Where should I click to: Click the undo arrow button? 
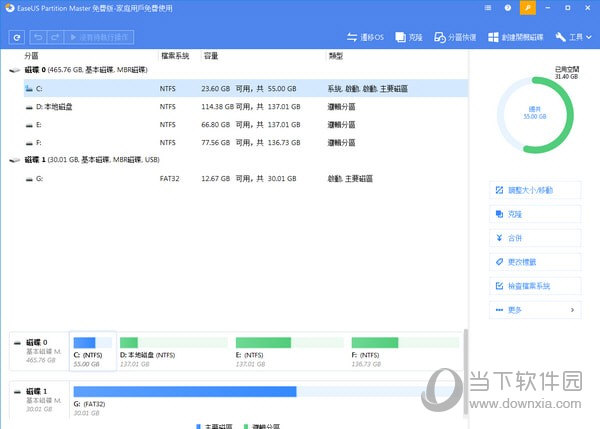pyautogui.click(x=38, y=37)
